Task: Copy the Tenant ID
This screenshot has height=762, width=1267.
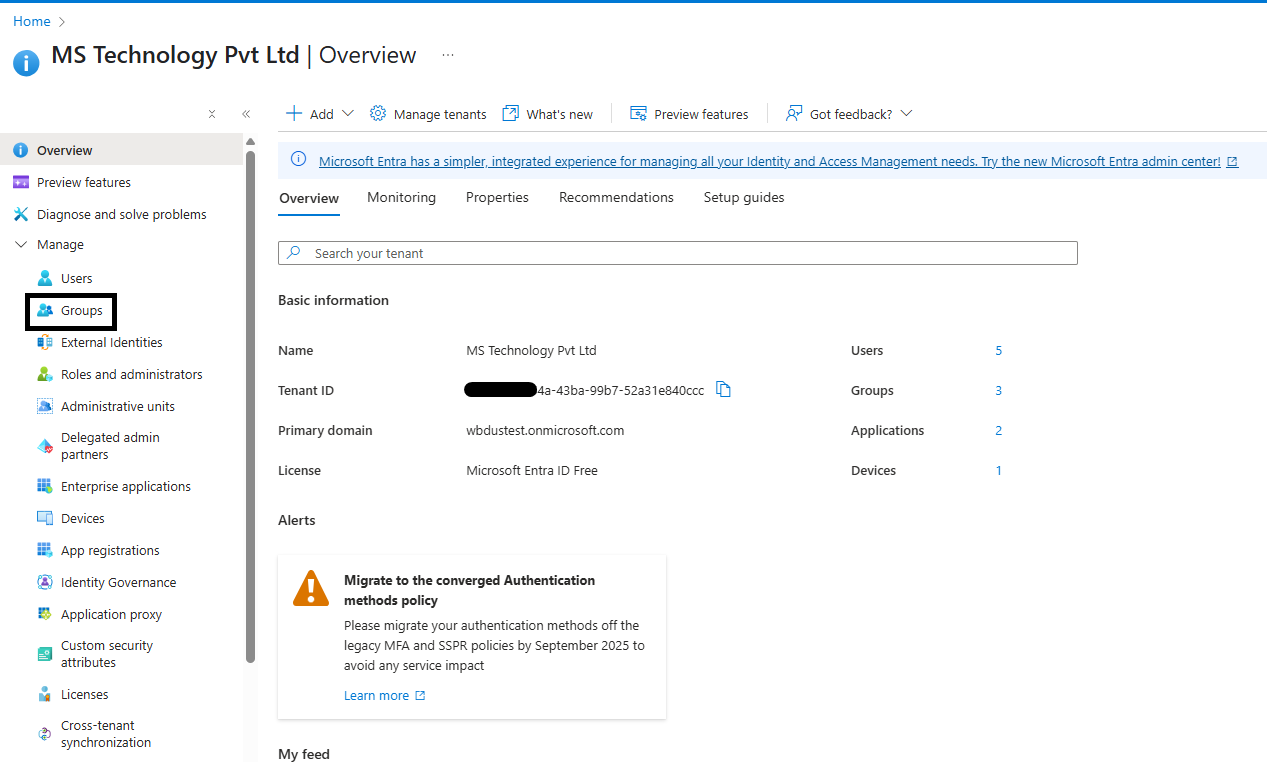Action: (723, 390)
